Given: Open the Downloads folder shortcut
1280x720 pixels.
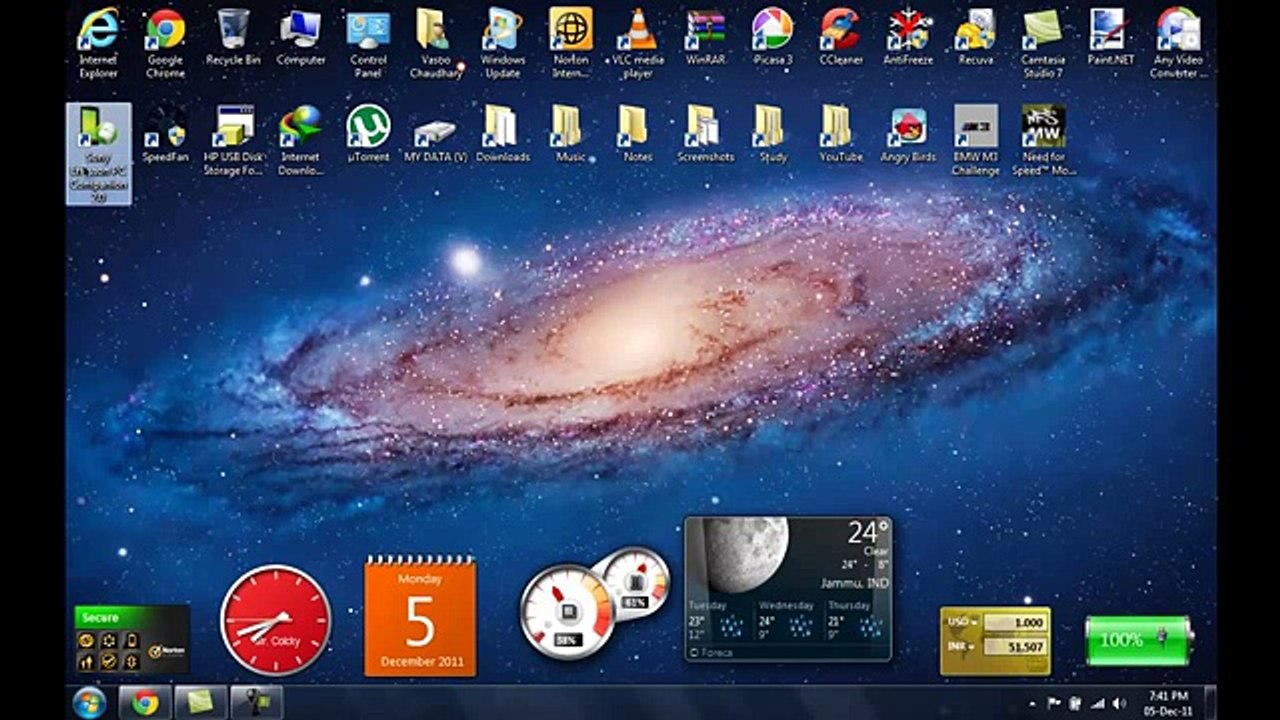Looking at the screenshot, I should (x=503, y=134).
